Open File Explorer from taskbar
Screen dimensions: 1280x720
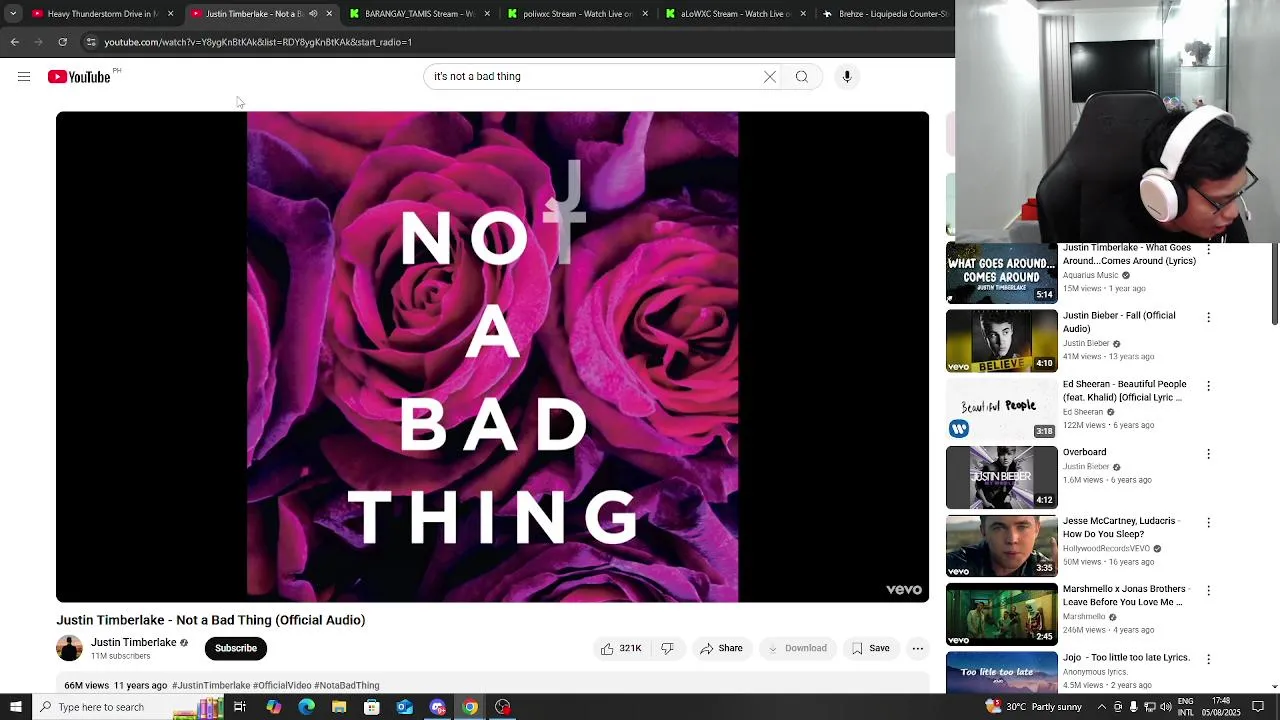point(339,707)
